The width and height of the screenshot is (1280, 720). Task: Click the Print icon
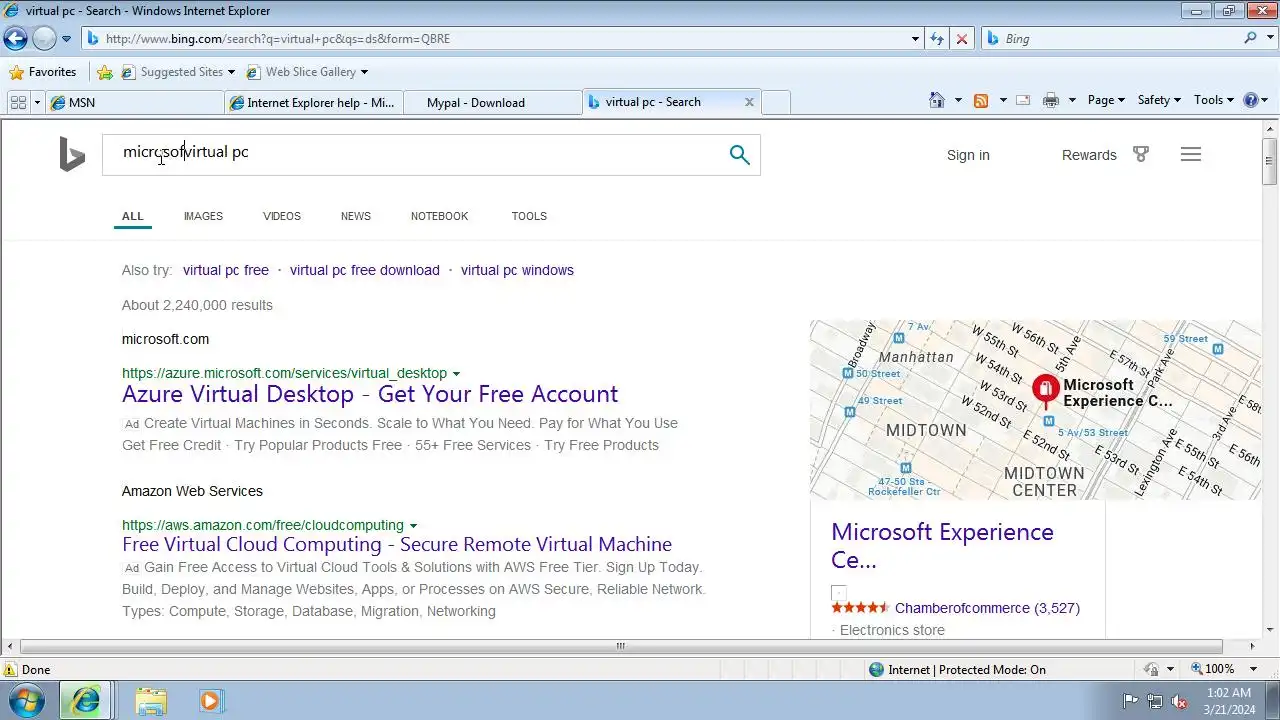[x=1050, y=100]
